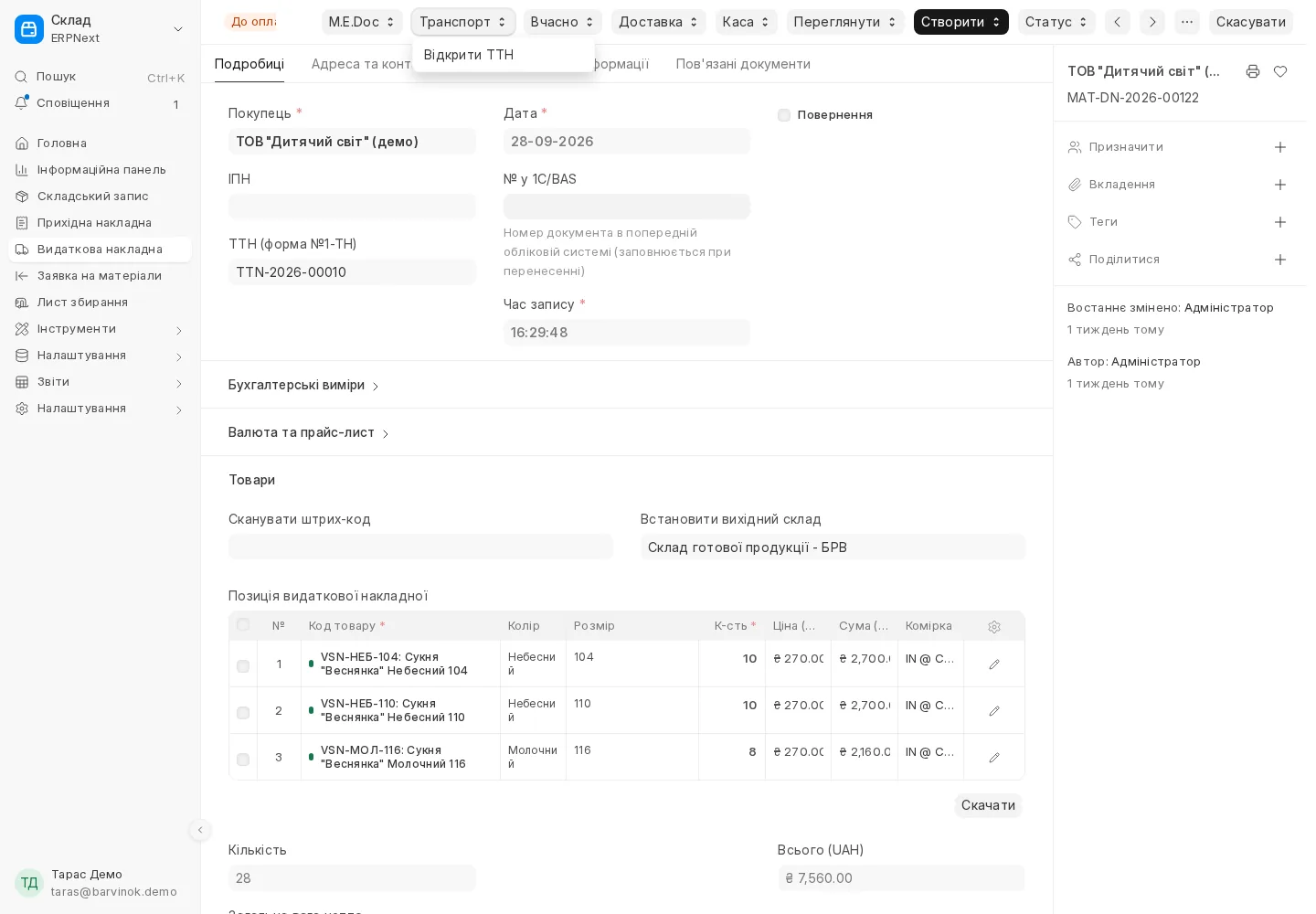Go to next document arrow
The width and height of the screenshot is (1316, 914).
click(x=1152, y=22)
